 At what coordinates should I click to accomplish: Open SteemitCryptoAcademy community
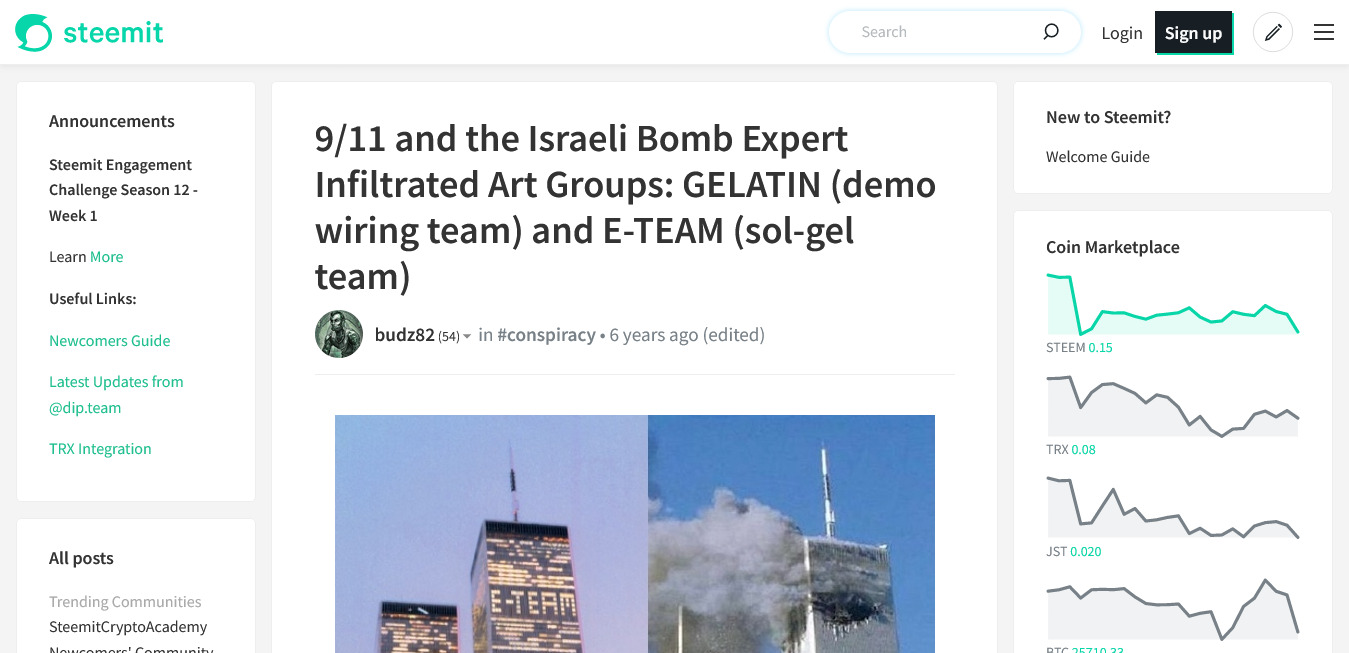(128, 627)
